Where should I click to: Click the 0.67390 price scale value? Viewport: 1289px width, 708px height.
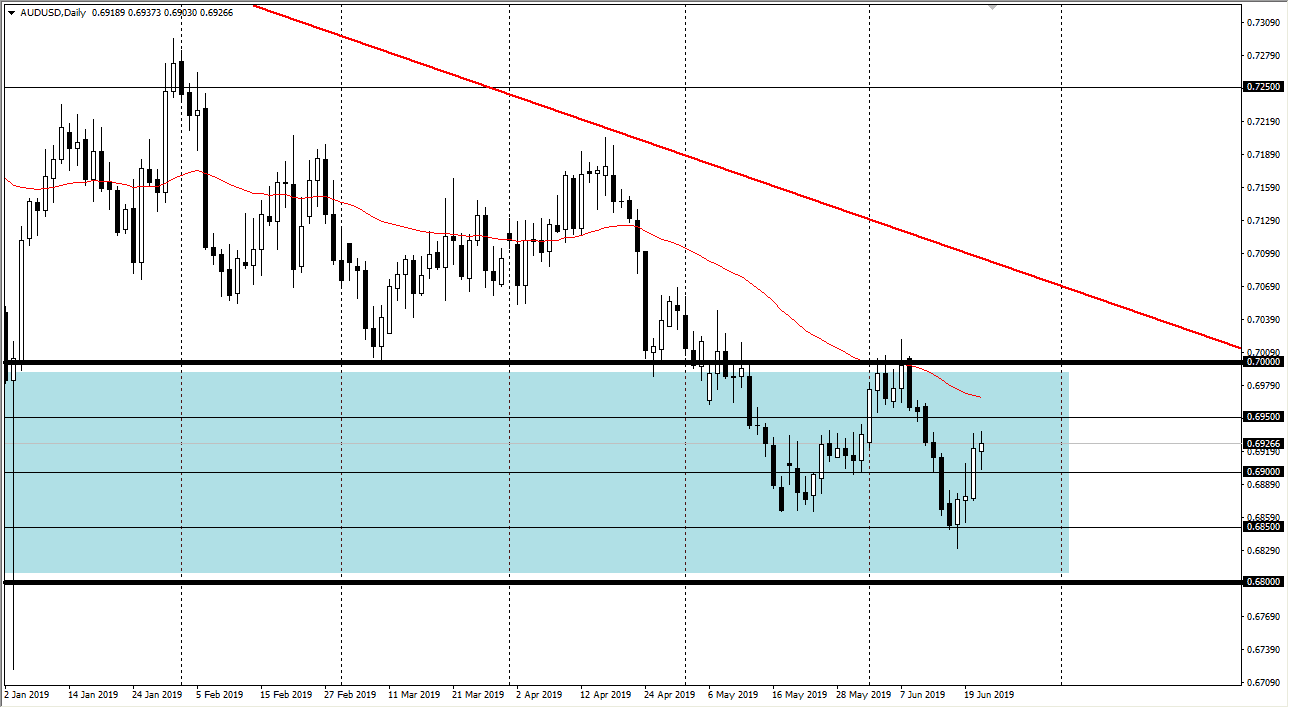[x=1266, y=649]
